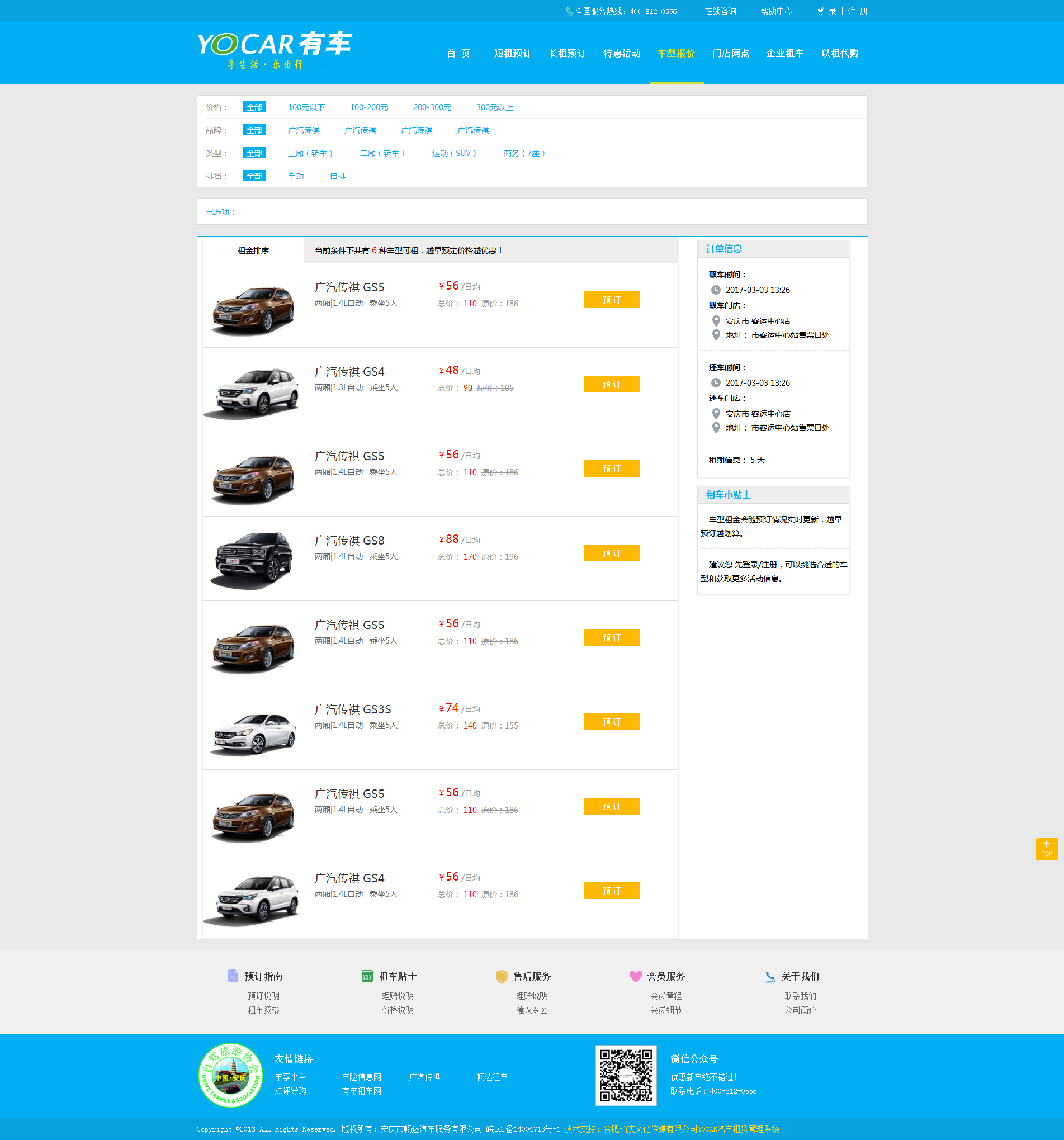
Task: Open 会员章程 in the footer
Action: (666, 996)
